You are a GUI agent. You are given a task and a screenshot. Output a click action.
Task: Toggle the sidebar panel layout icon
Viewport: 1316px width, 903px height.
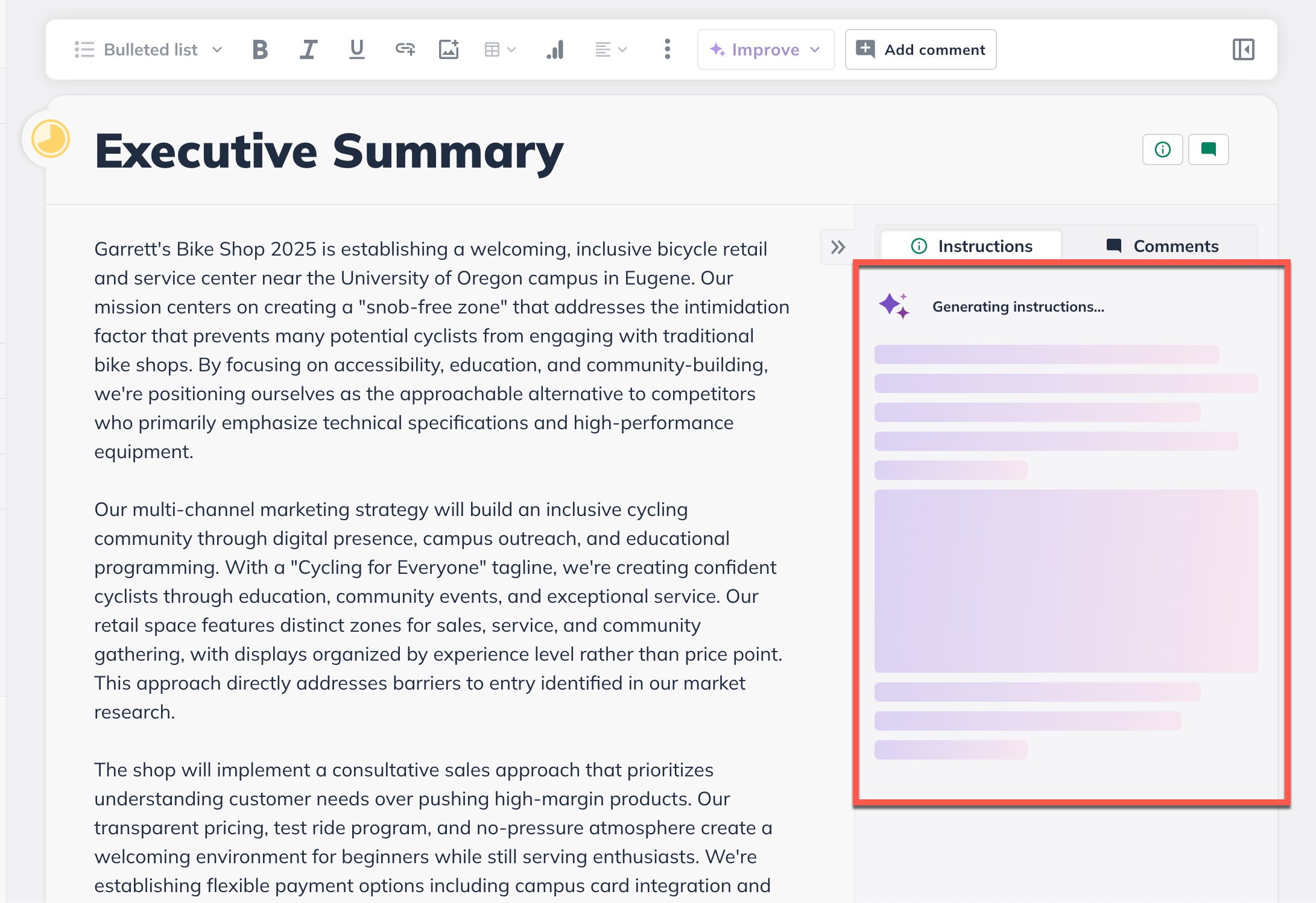(x=1243, y=49)
